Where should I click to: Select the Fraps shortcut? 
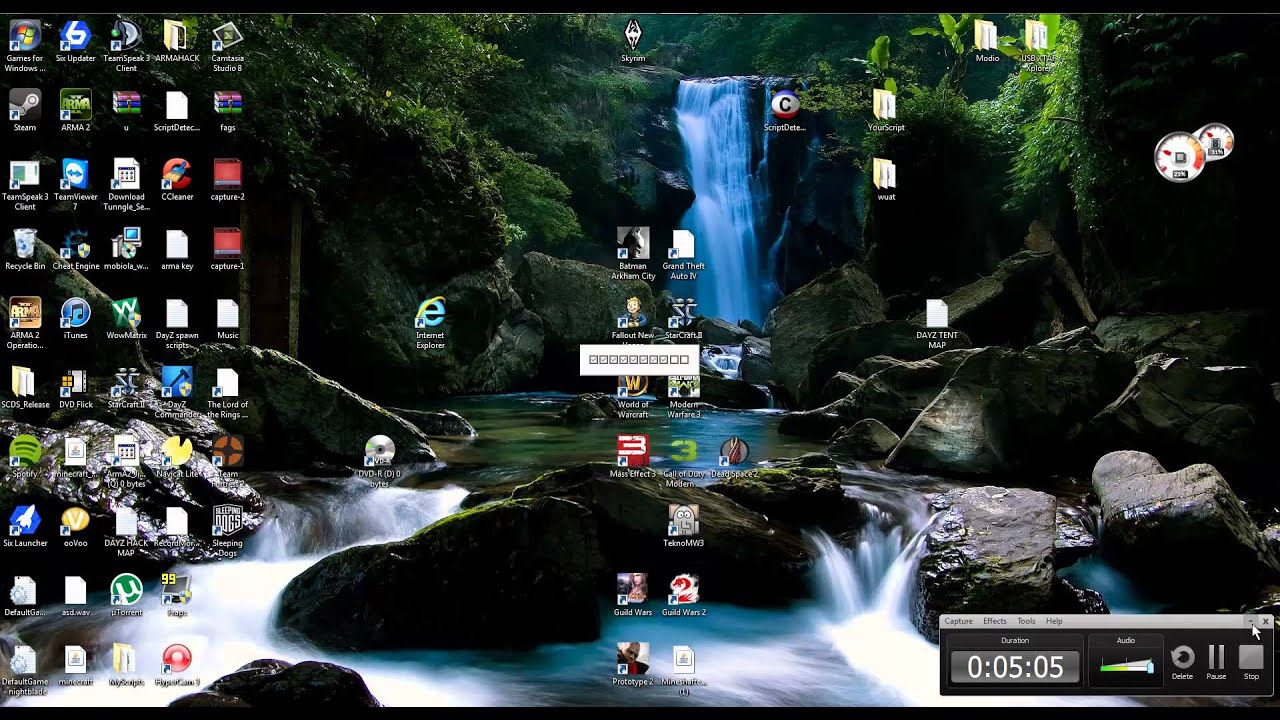point(177,595)
